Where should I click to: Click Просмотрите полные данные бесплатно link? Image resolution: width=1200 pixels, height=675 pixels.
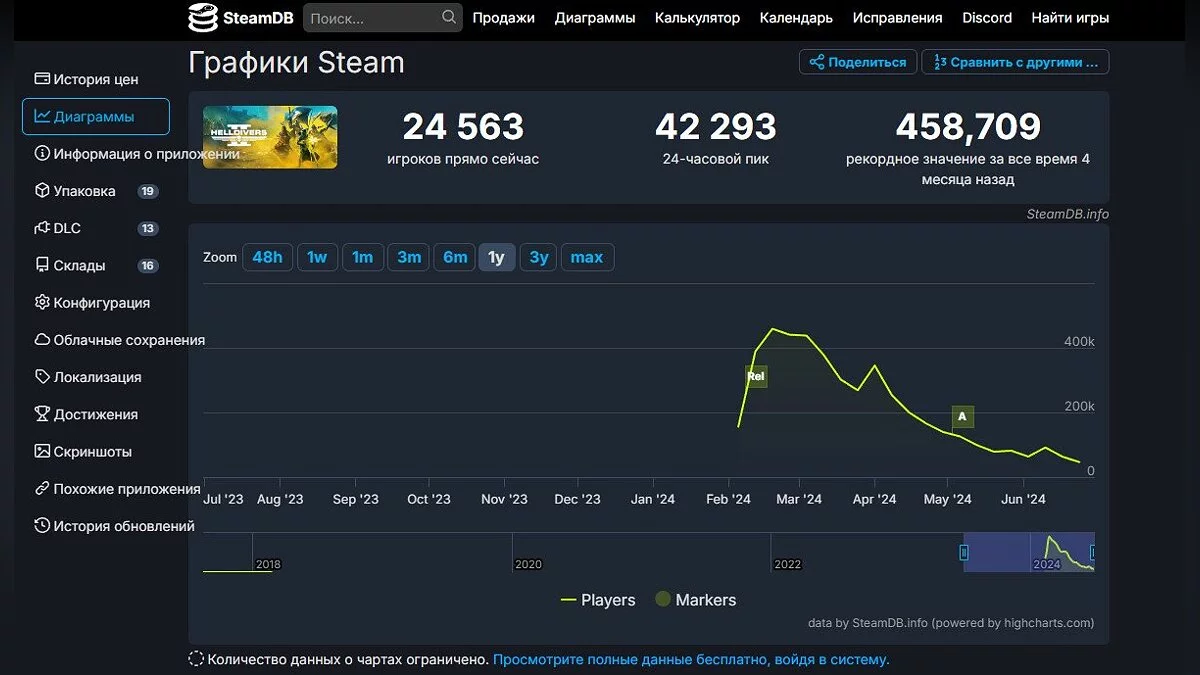tap(691, 659)
